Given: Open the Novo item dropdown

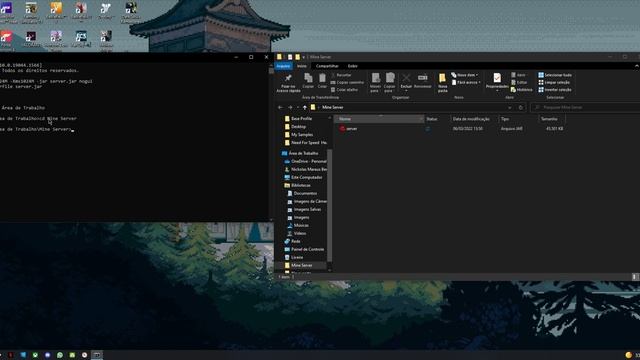Looking at the screenshot, I should tap(465, 75).
